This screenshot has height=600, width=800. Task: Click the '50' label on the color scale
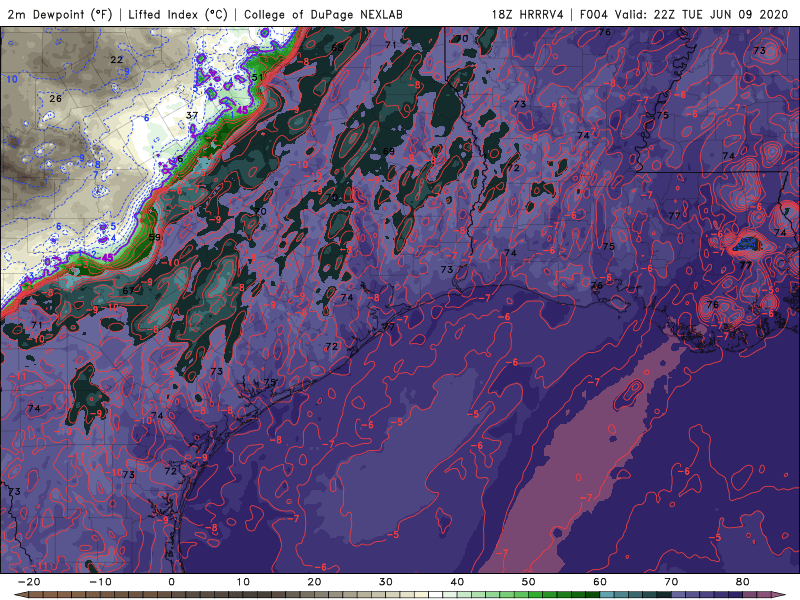point(529,582)
